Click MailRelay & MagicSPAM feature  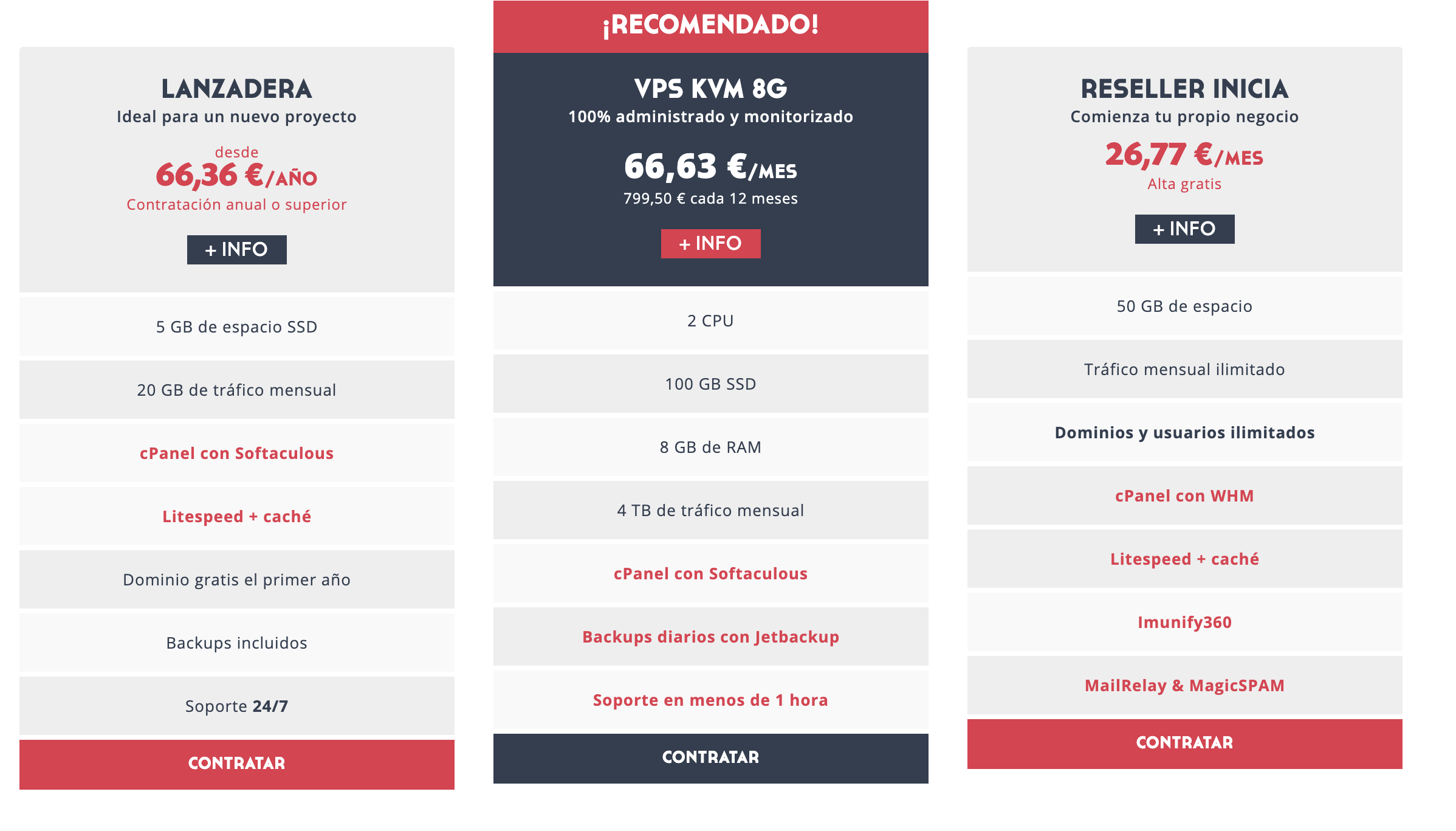coord(1184,685)
